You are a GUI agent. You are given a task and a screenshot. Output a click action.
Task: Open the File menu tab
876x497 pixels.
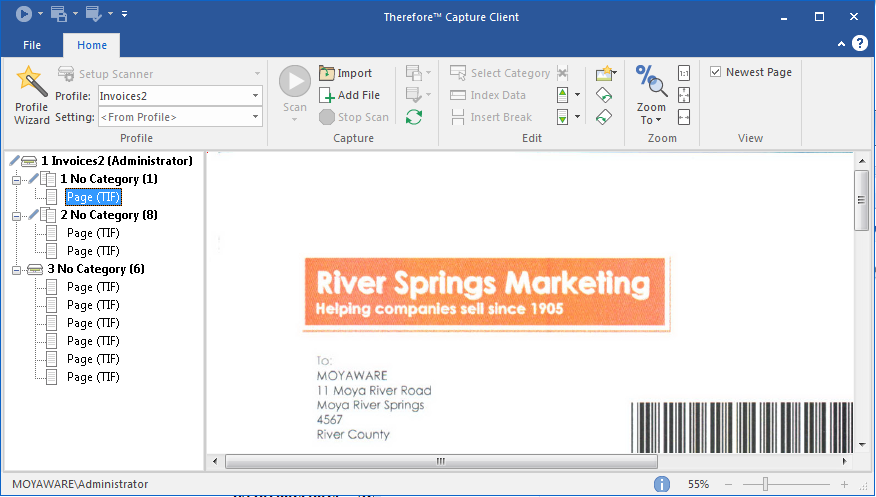(x=32, y=45)
